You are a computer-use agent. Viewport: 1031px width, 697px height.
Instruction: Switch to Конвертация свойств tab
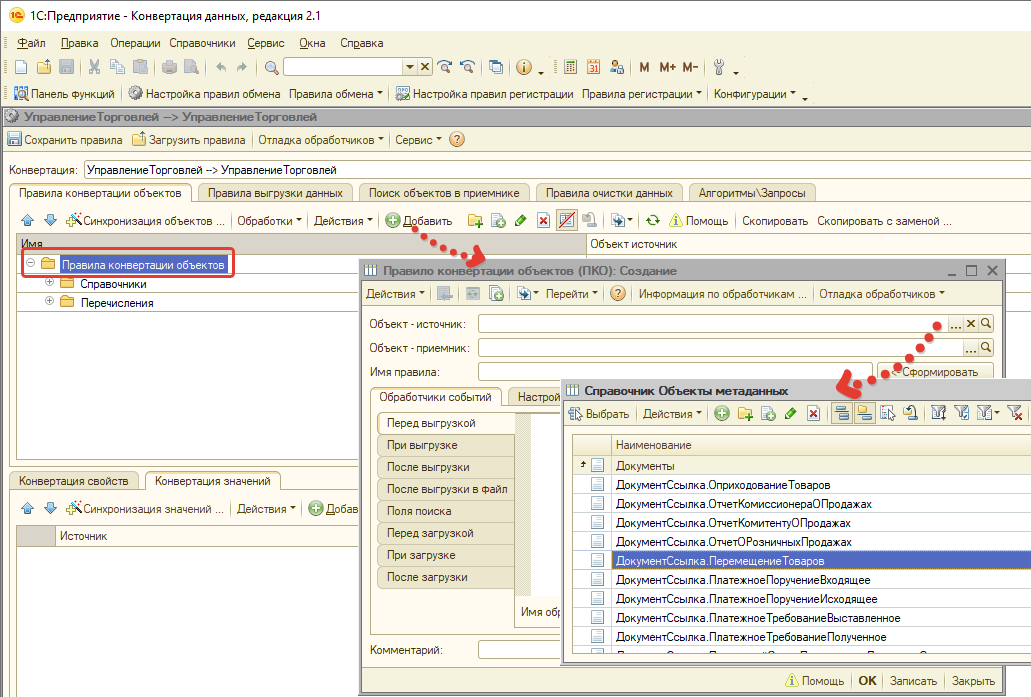74,481
